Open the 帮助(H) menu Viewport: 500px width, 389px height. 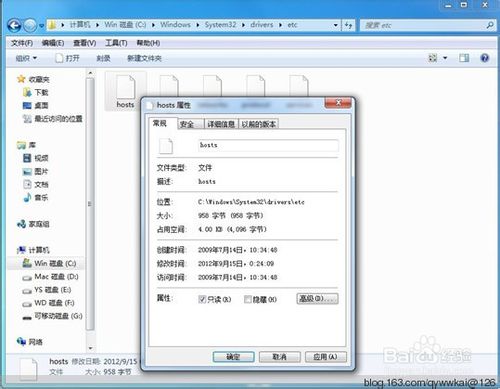pyautogui.click(x=148, y=43)
